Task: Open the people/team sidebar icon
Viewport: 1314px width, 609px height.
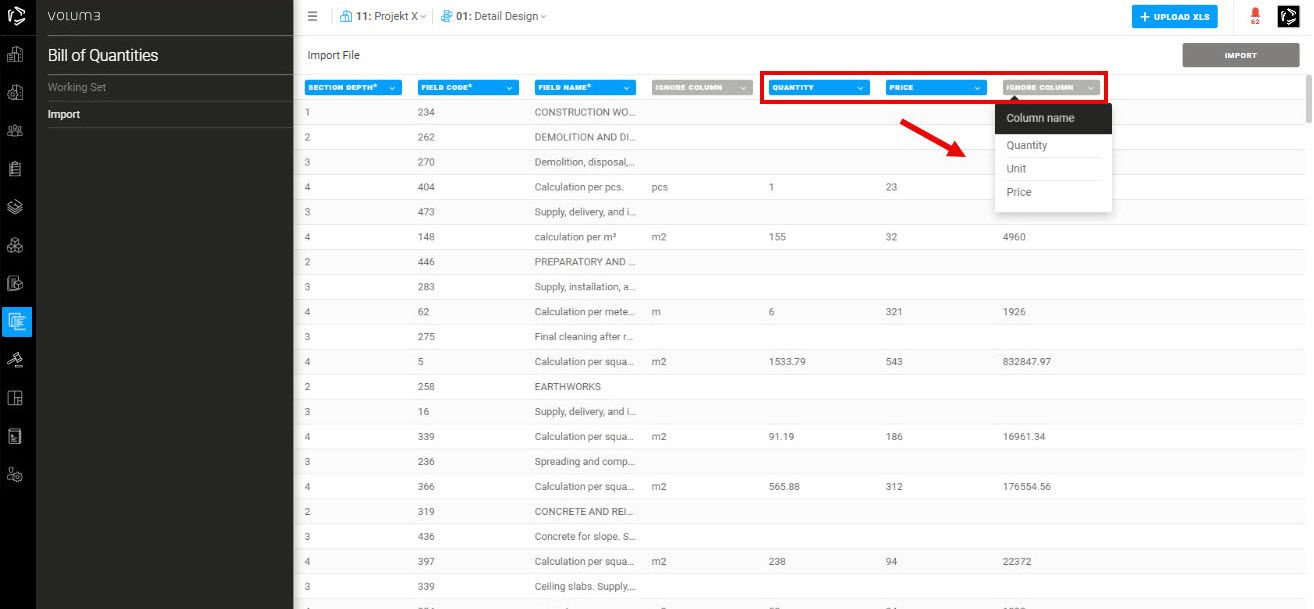Action: pos(15,130)
